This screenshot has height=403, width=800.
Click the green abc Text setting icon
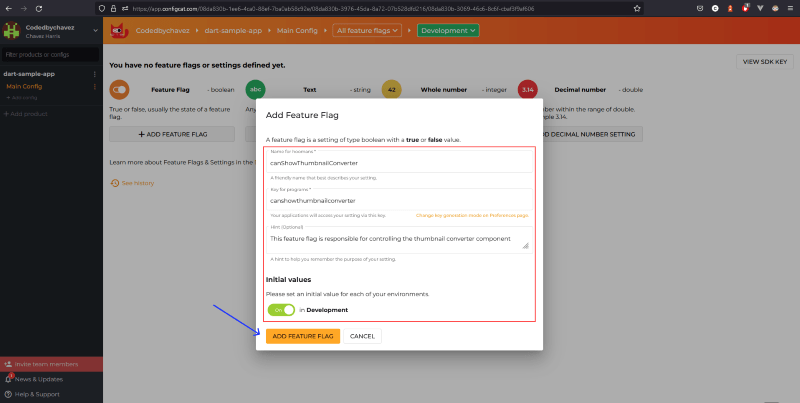[256, 90]
